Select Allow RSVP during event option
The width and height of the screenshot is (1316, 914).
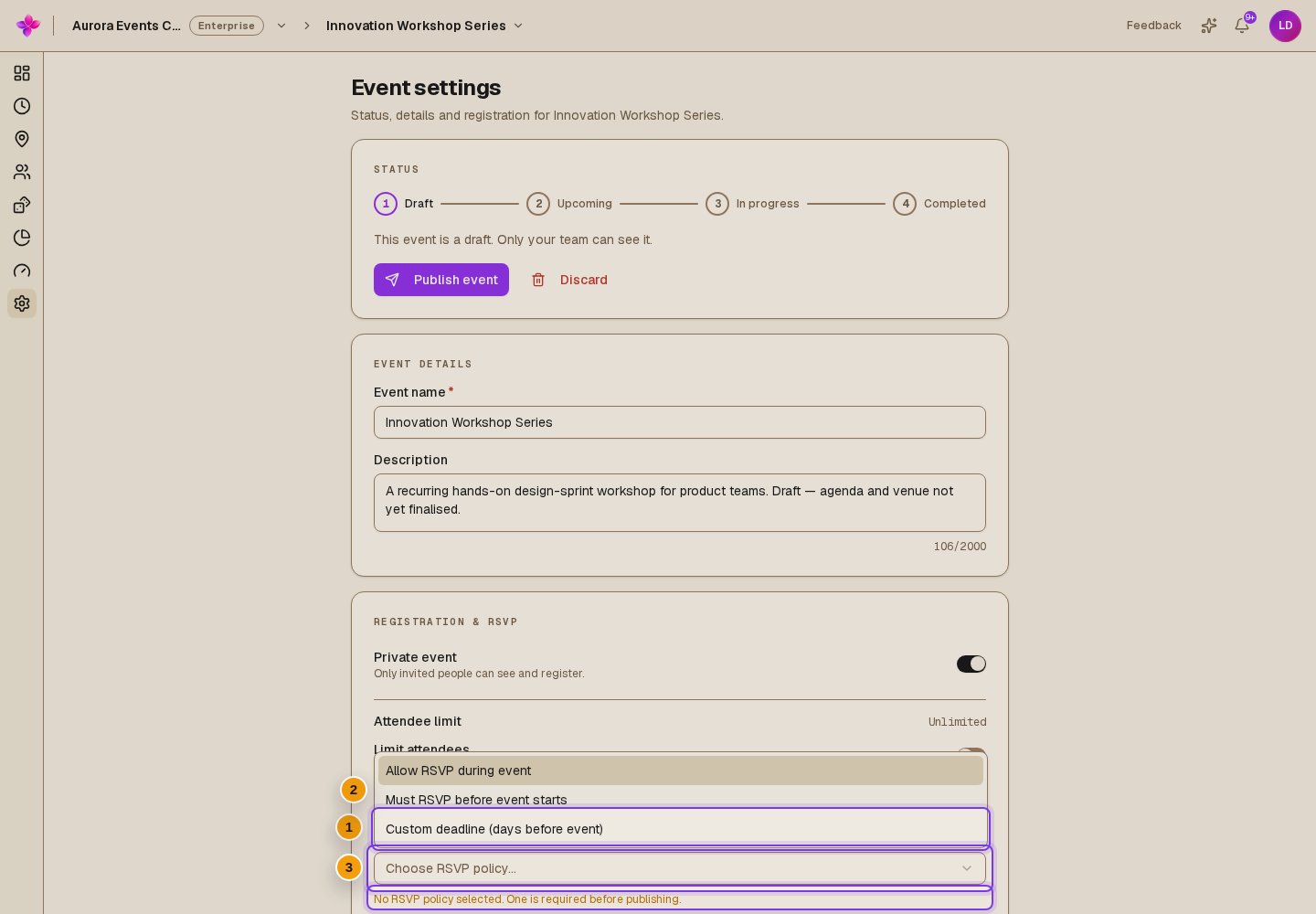point(681,771)
